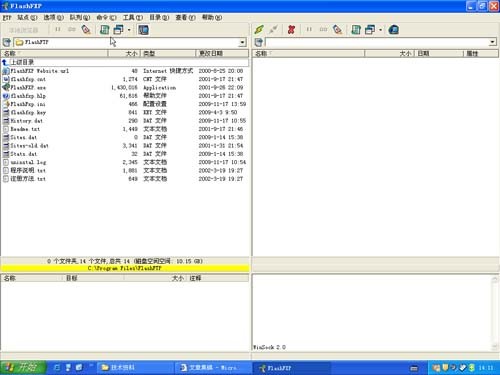
Task: Click the connect lightning icon in right toolbar
Action: tap(259, 30)
